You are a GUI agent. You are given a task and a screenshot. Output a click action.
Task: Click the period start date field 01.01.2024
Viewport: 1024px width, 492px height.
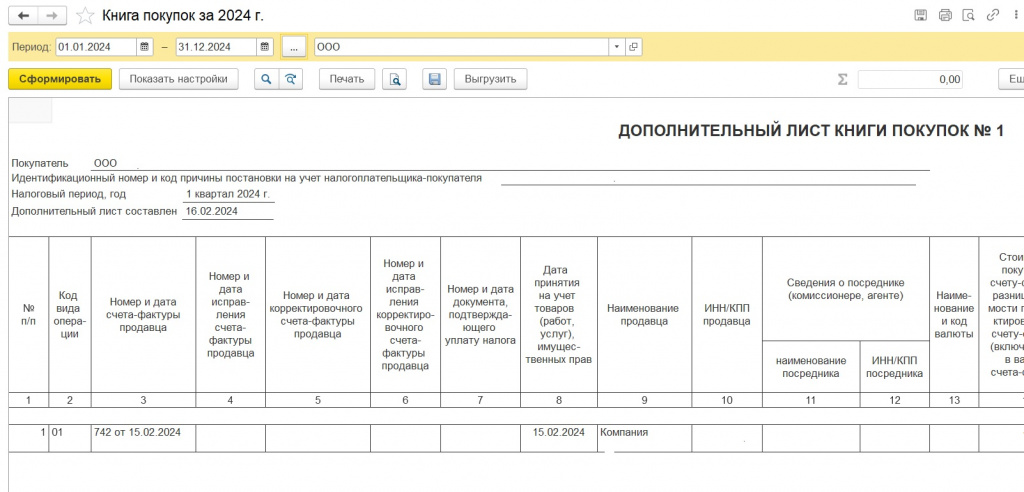(97, 47)
